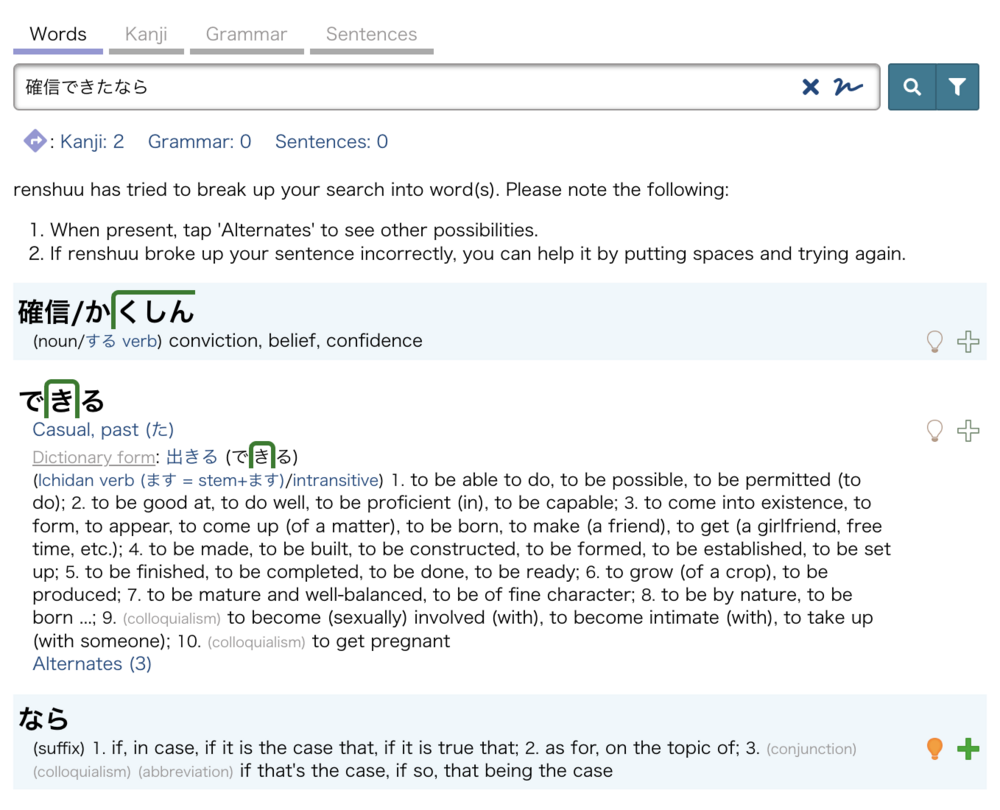Viewport: 1000px width, 810px height.
Task: Expand Alternates (3) under できる
Action: (92, 664)
